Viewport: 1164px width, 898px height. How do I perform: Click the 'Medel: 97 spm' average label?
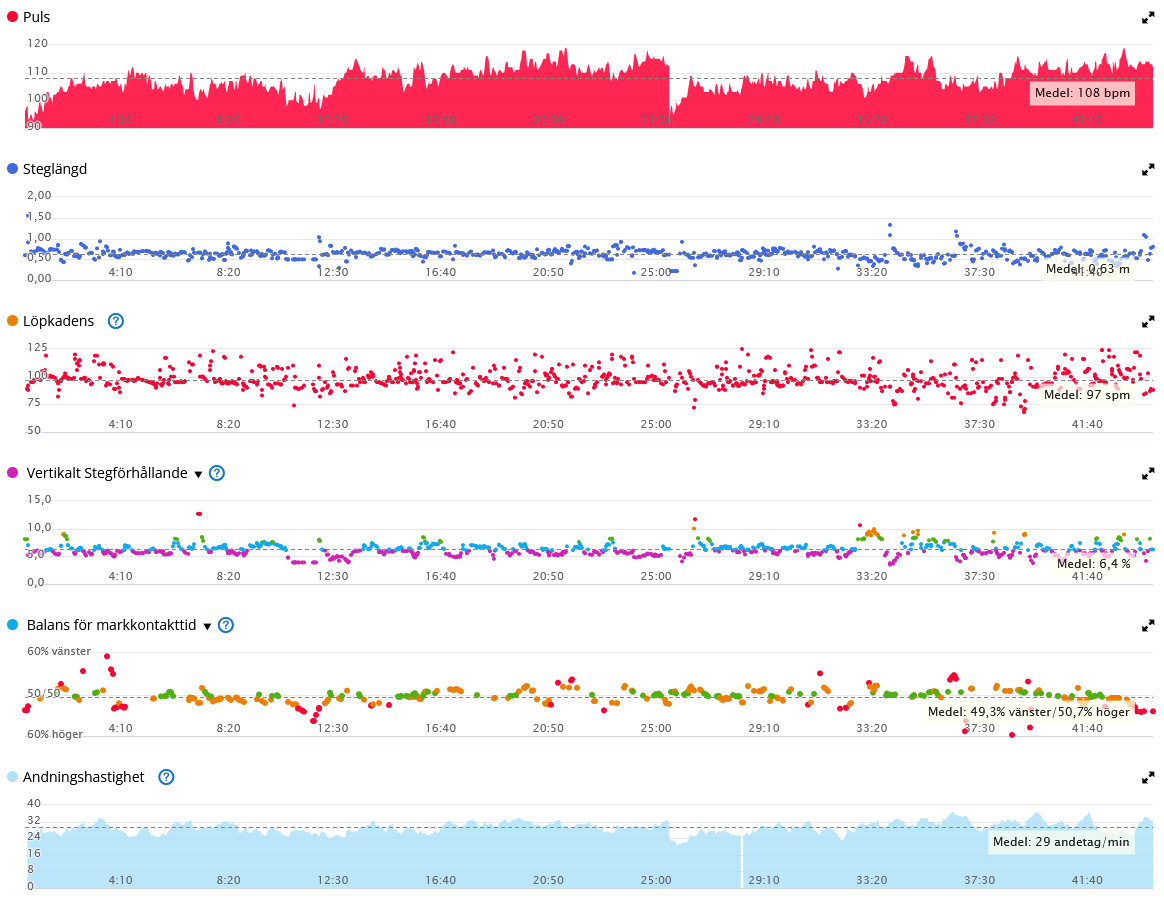click(x=1087, y=395)
